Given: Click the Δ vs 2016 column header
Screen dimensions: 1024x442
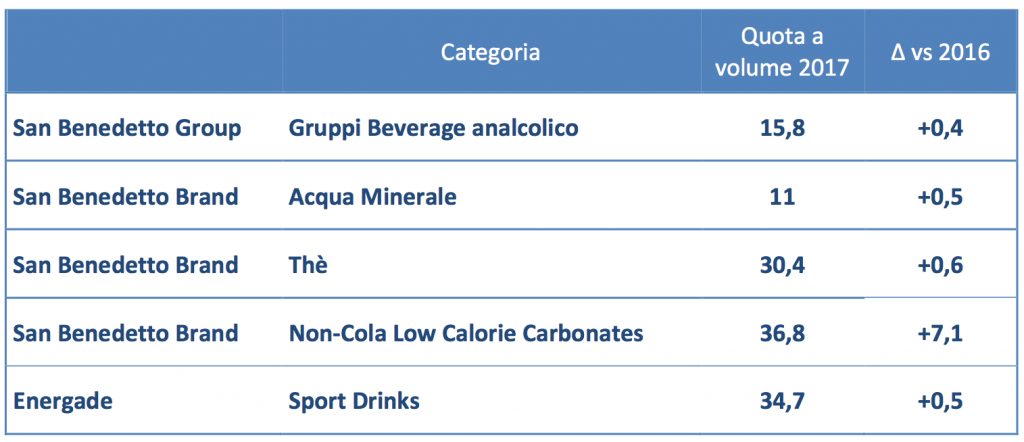Looking at the screenshot, I should tap(940, 52).
